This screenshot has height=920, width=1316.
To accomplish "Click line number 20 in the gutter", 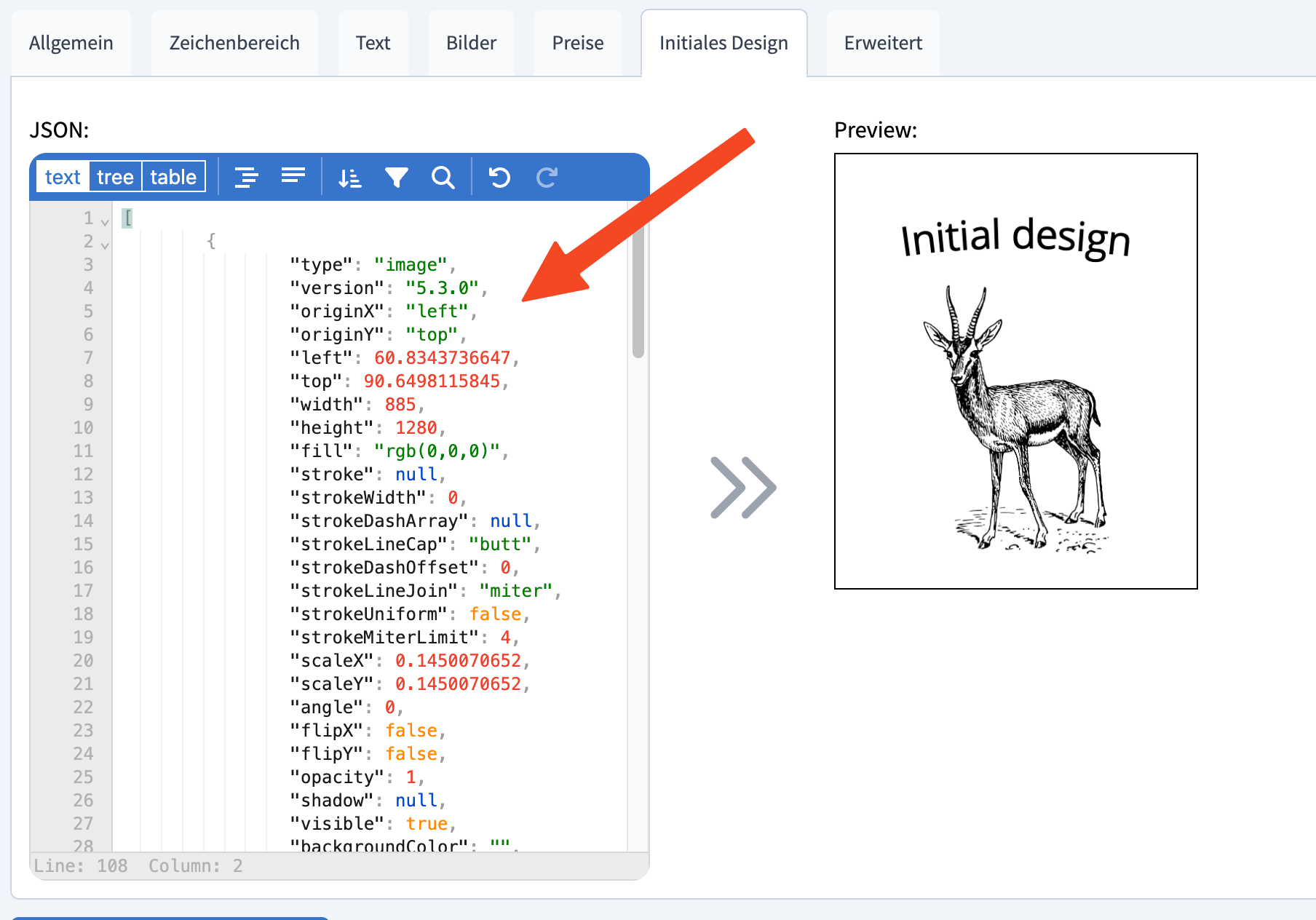I will coord(83,661).
